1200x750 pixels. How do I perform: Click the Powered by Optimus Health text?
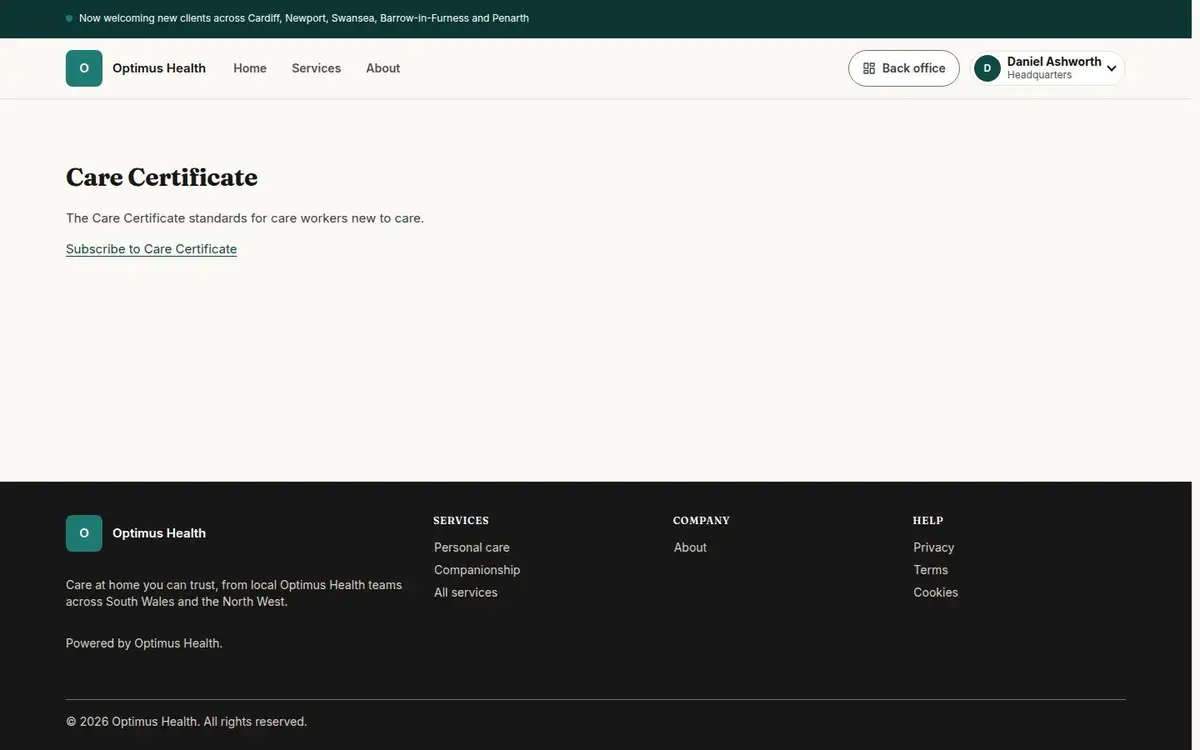click(x=144, y=643)
